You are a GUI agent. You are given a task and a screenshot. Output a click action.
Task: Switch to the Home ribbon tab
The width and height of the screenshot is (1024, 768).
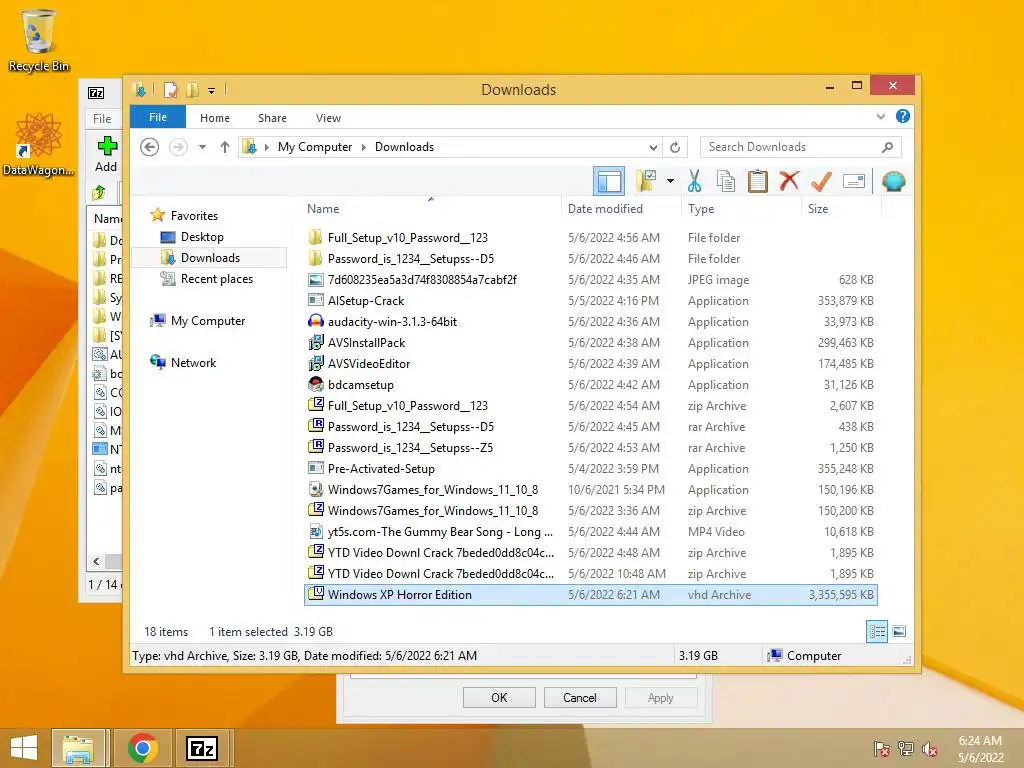coord(215,118)
